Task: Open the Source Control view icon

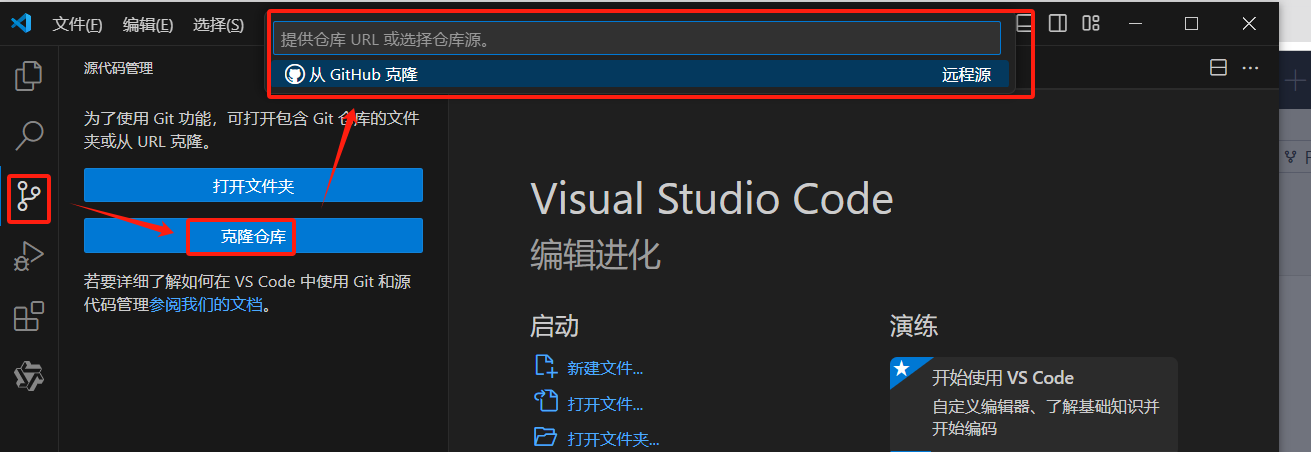Action: click(x=28, y=198)
